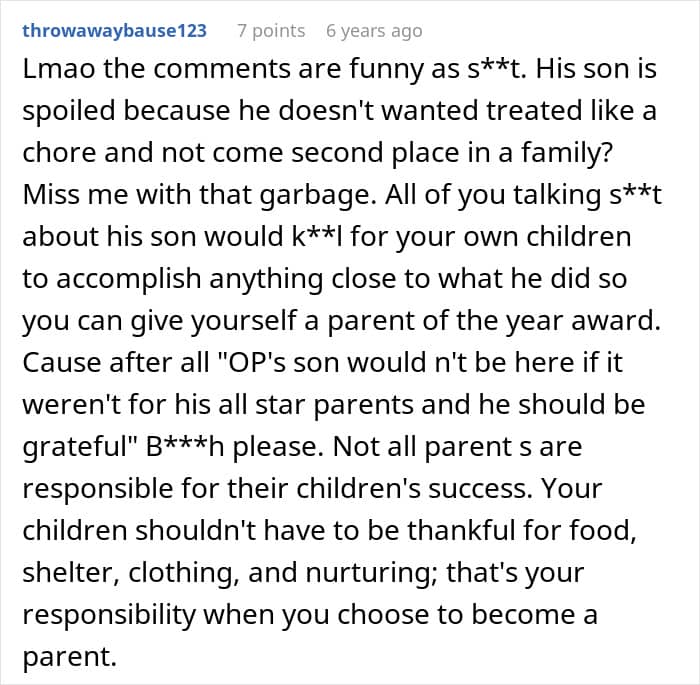Screen dimensions: 700x685
Task: Open the throwawaybause123 user profile link
Action: point(114,31)
